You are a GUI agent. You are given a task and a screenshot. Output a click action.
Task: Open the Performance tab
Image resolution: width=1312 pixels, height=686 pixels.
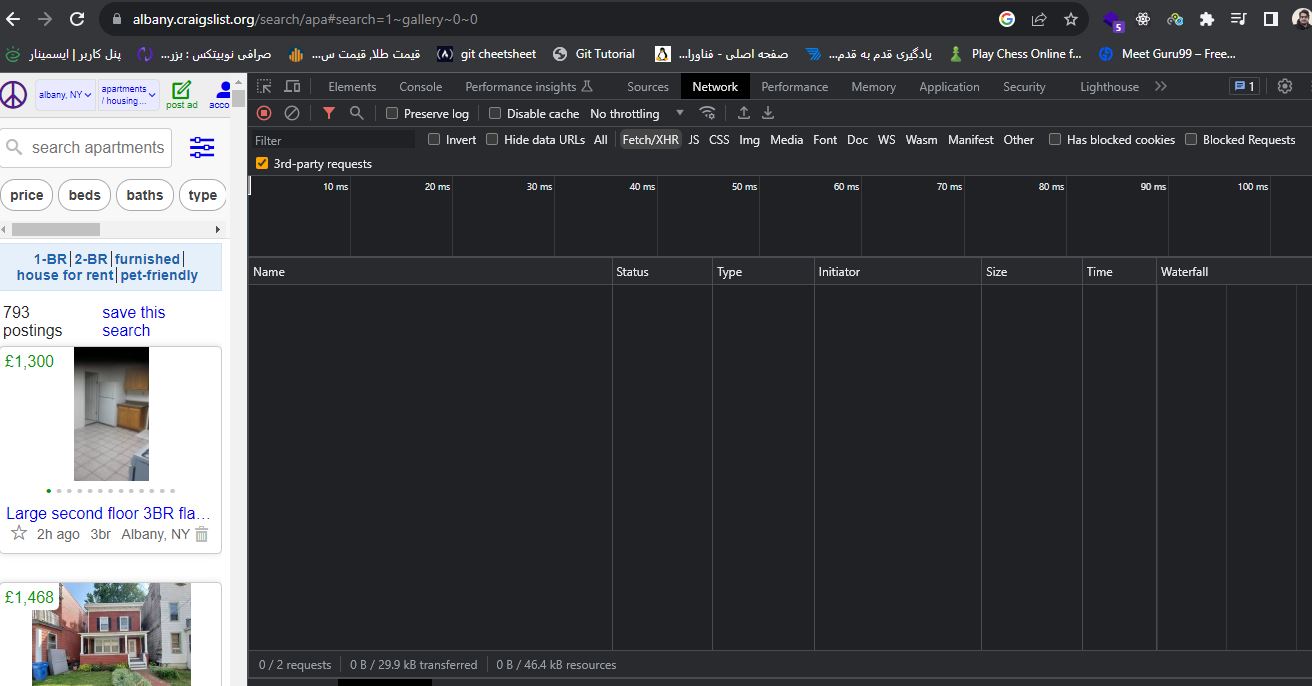tap(795, 87)
